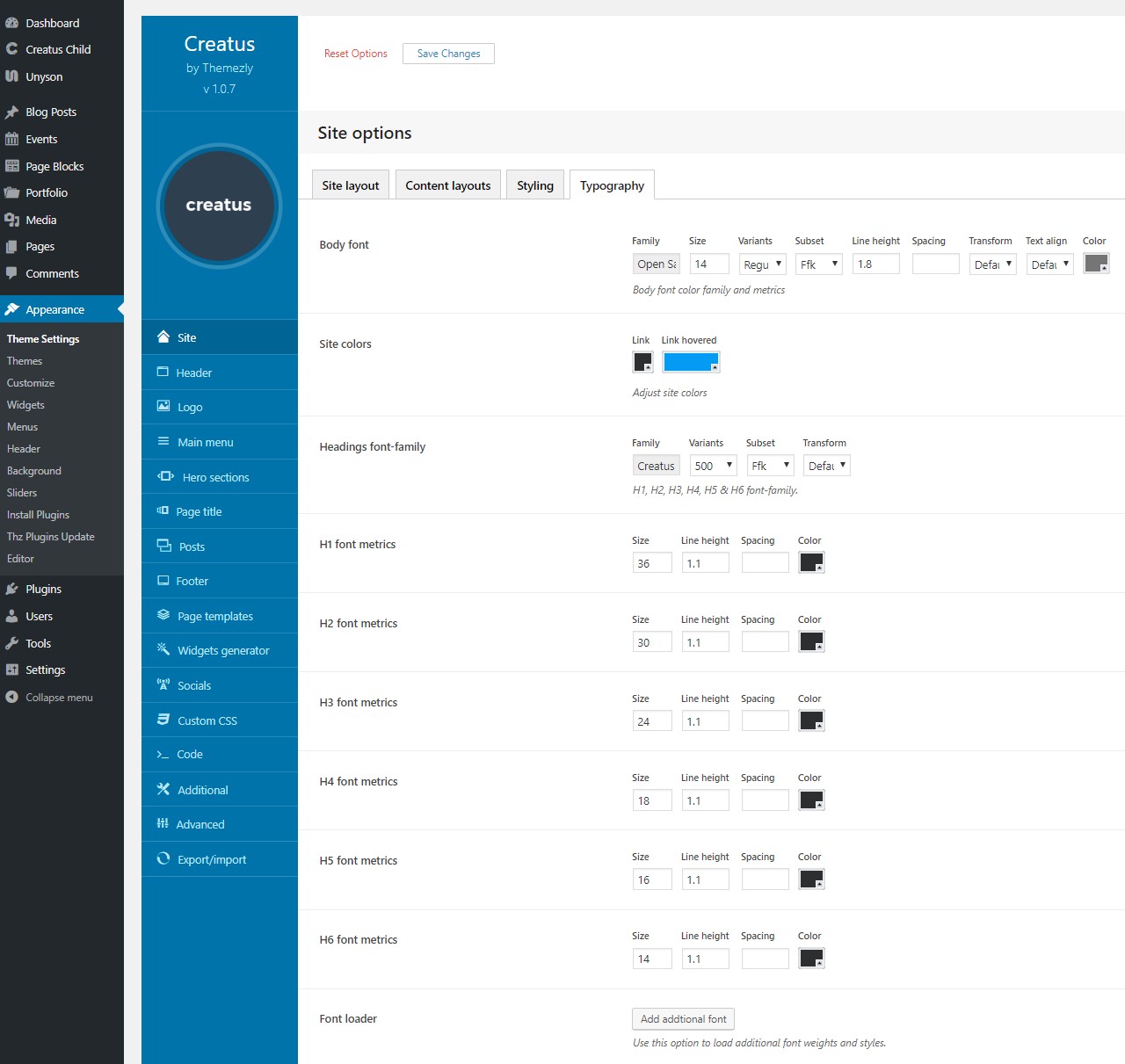1125x1064 pixels.
Task: Open the Body font Text align dropdown
Action: coord(1049,264)
